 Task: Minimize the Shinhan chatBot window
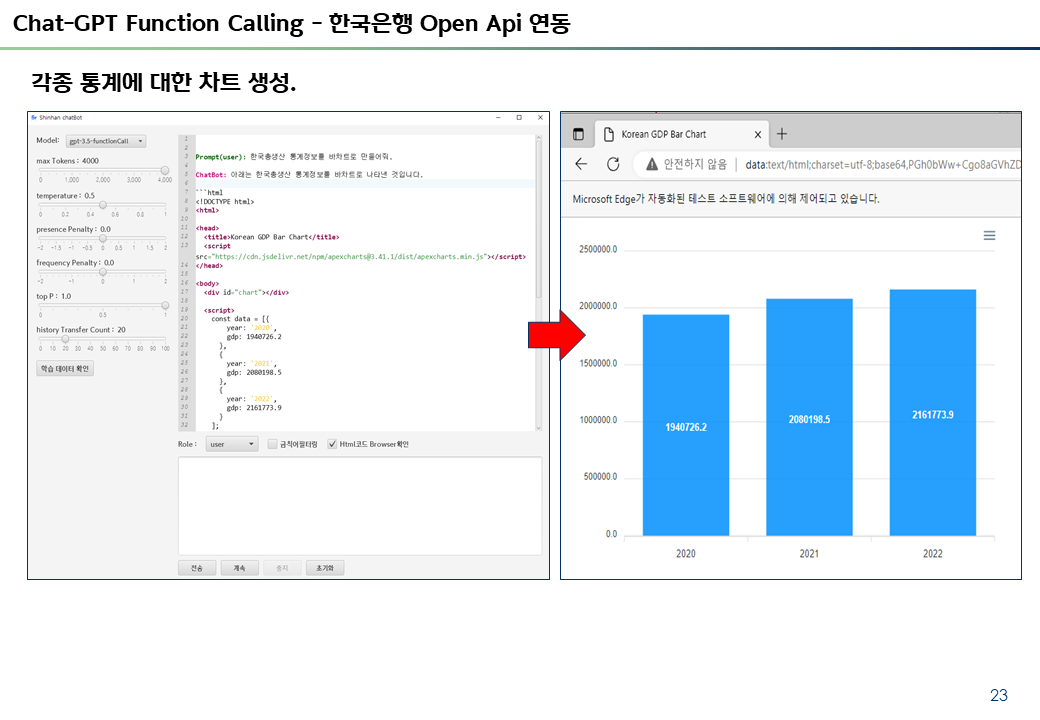tap(498, 117)
